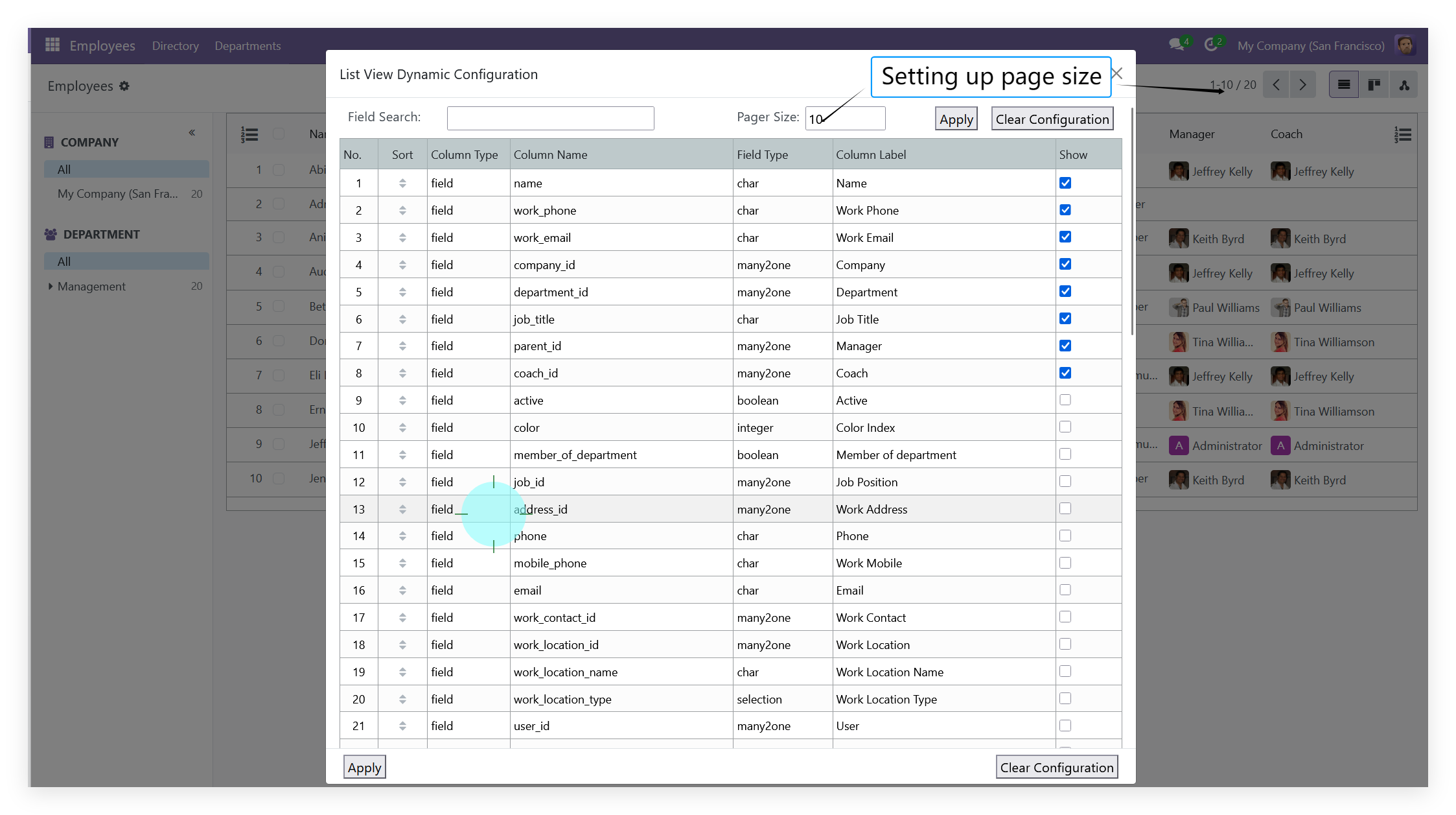This screenshot has width=1456, height=815.
Task: Open the apps grid menu icon
Action: coord(52,45)
